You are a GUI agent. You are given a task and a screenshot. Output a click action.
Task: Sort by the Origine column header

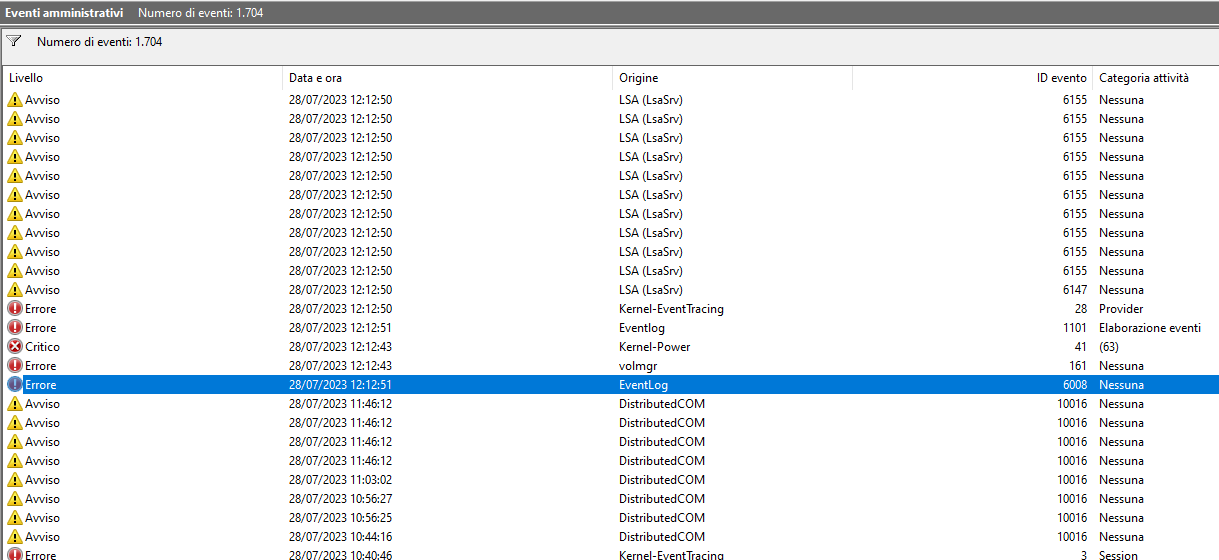[733, 78]
